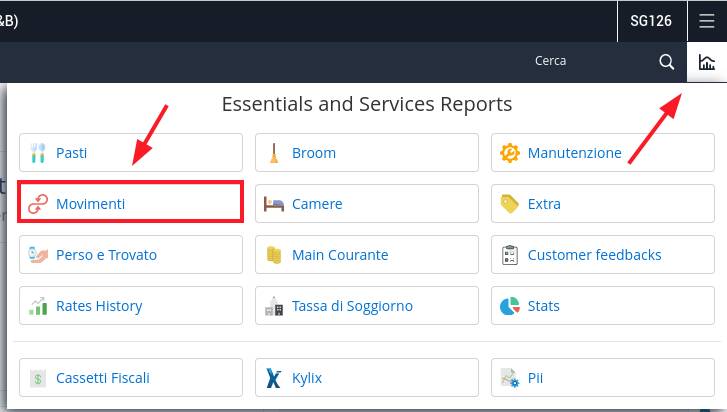Click the Broom icon
Viewport: 727px width, 412px height.
tap(274, 153)
